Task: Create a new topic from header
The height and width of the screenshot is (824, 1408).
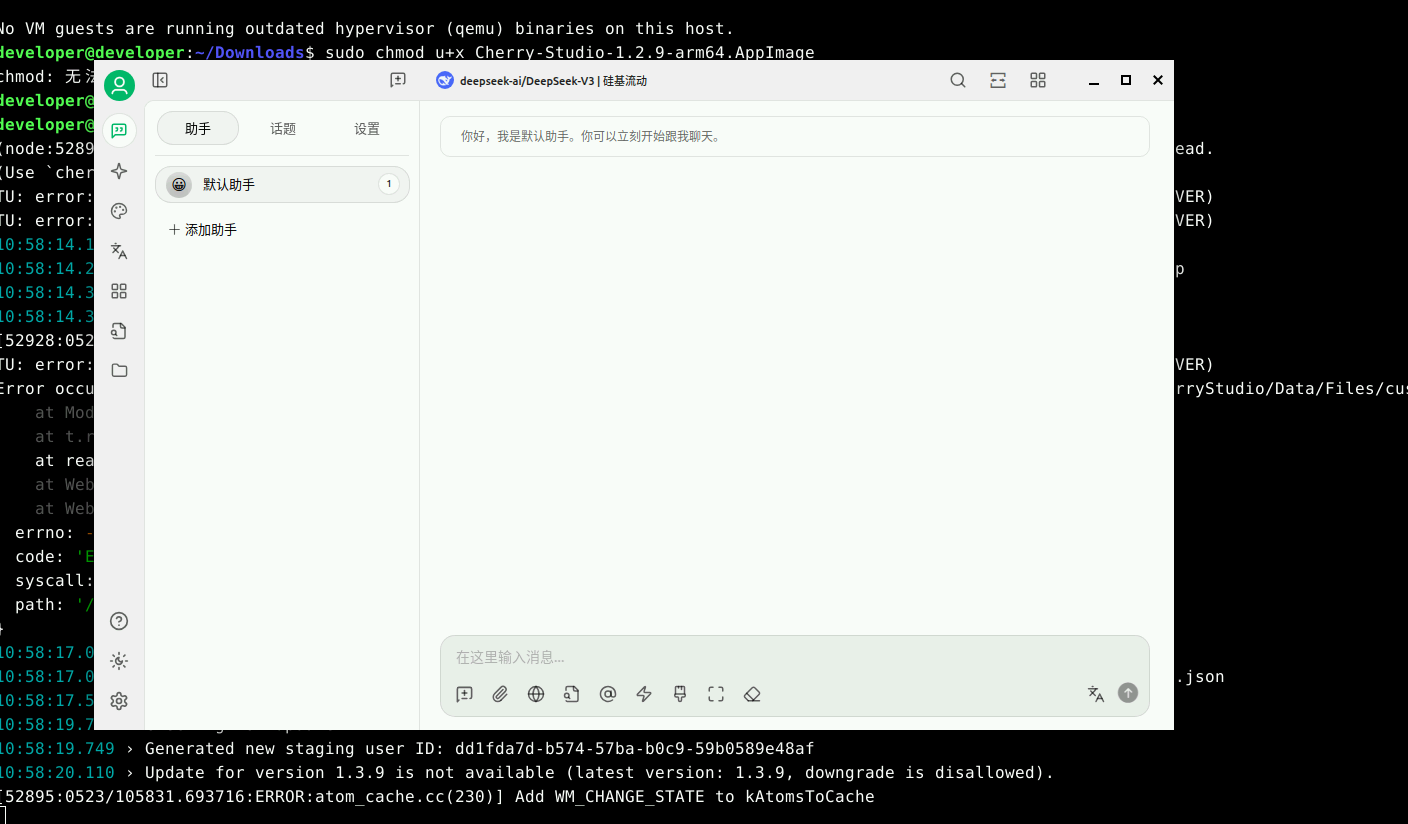Action: coord(398,80)
